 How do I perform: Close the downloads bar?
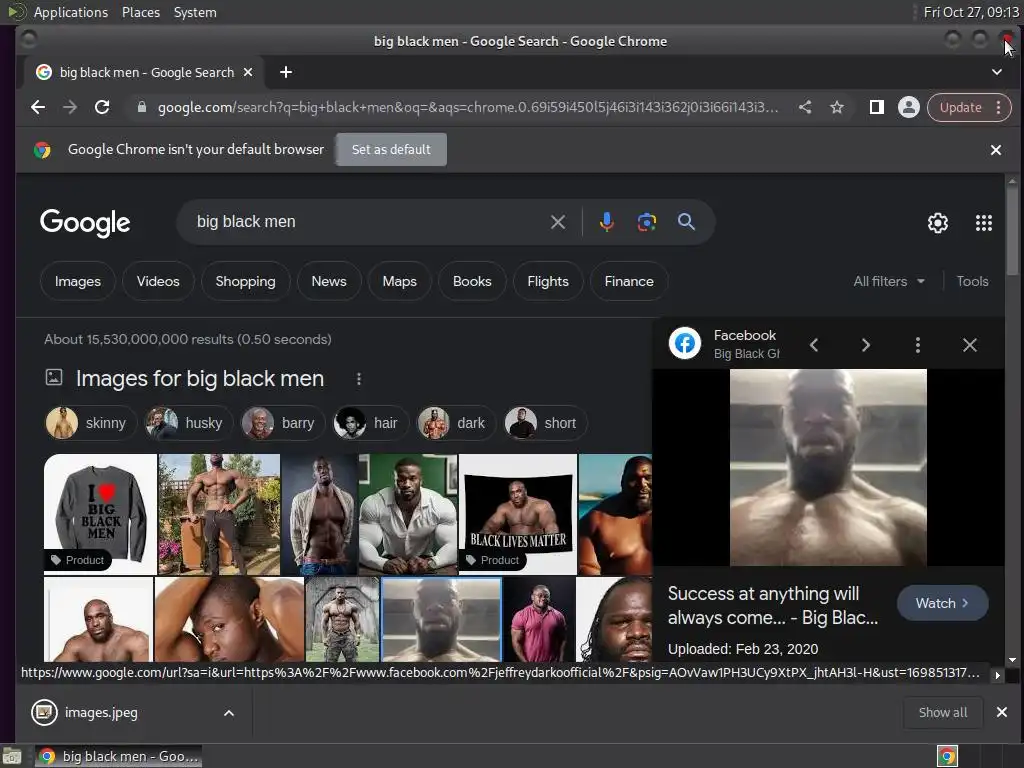[x=1002, y=712]
